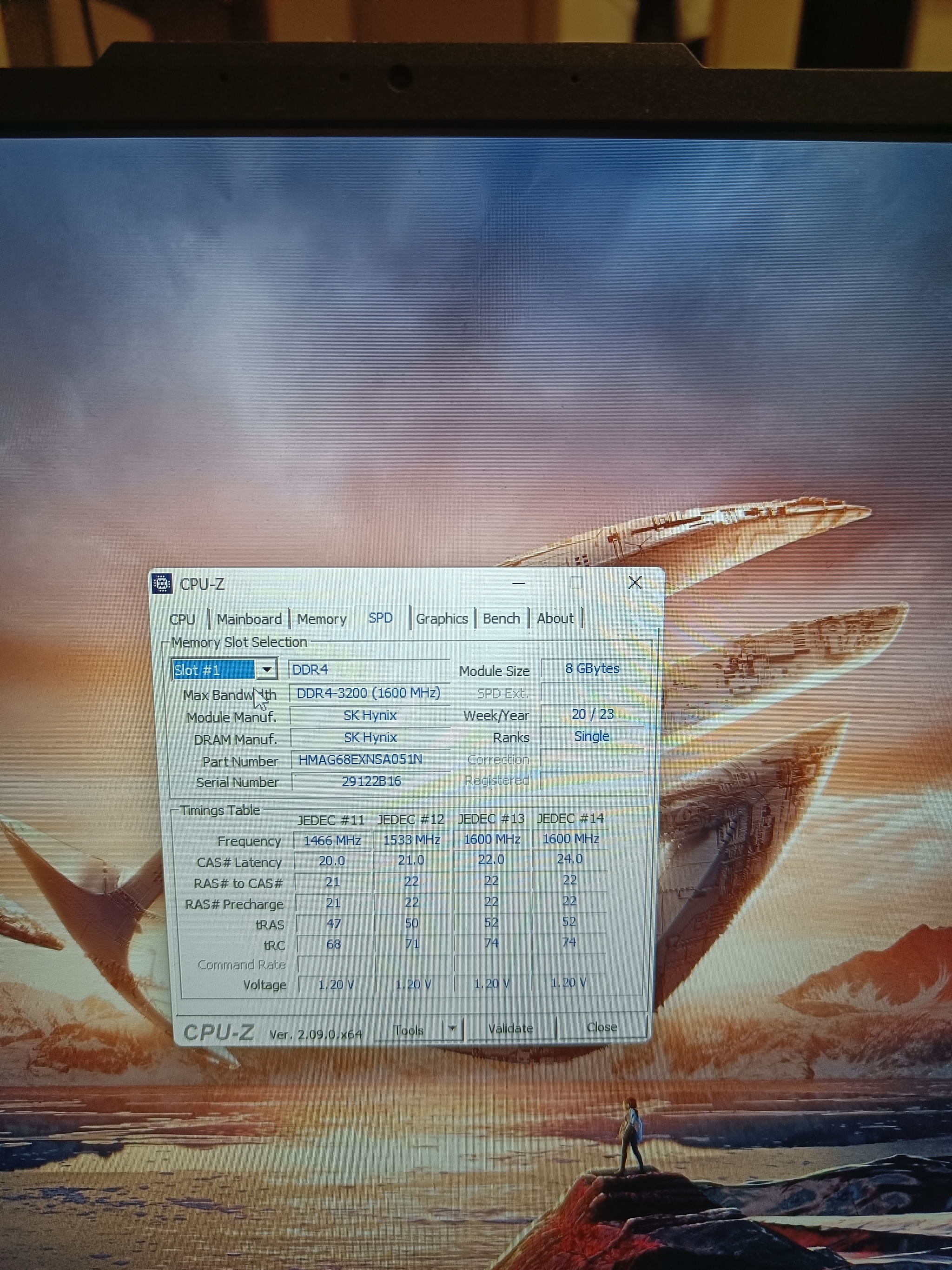Image resolution: width=952 pixels, height=1270 pixels.
Task: Click the CPU-Z app icon in title bar
Action: coord(162,584)
